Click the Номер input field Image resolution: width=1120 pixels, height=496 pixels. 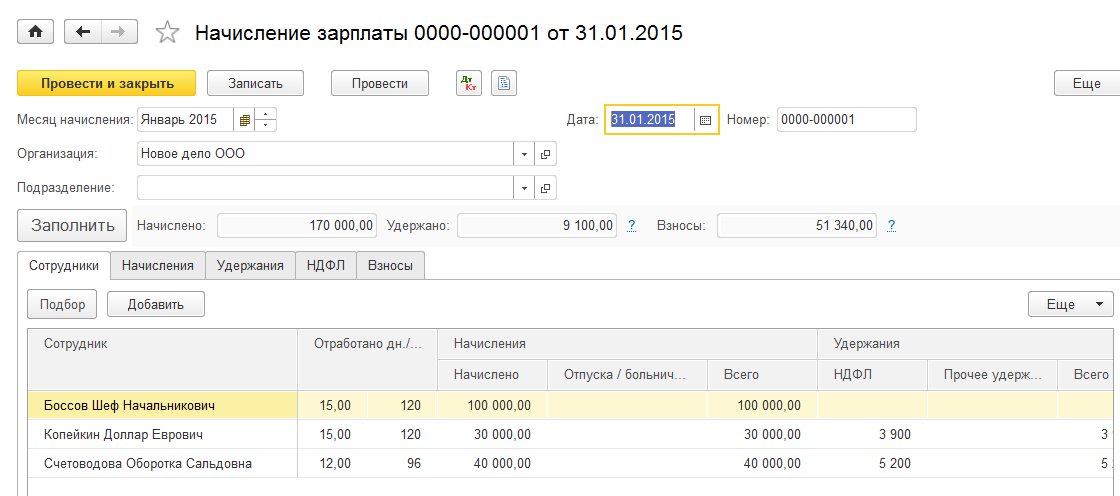[846, 120]
